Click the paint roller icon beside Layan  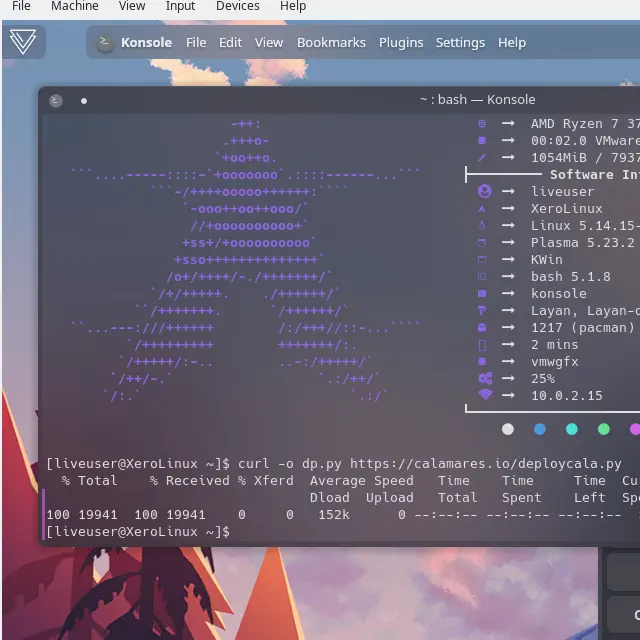pyautogui.click(x=482, y=311)
